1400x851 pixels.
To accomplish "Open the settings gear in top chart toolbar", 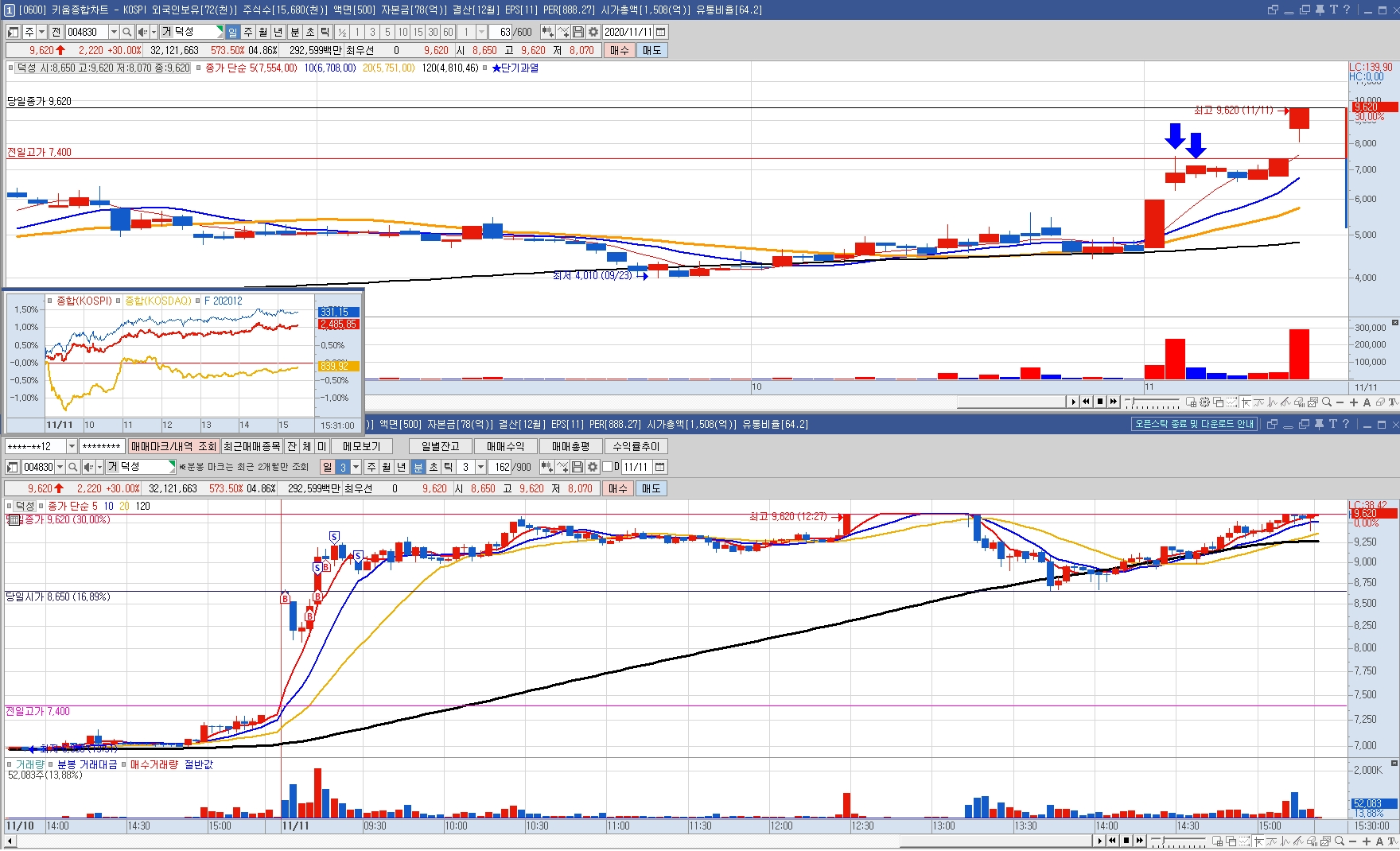I will [593, 32].
